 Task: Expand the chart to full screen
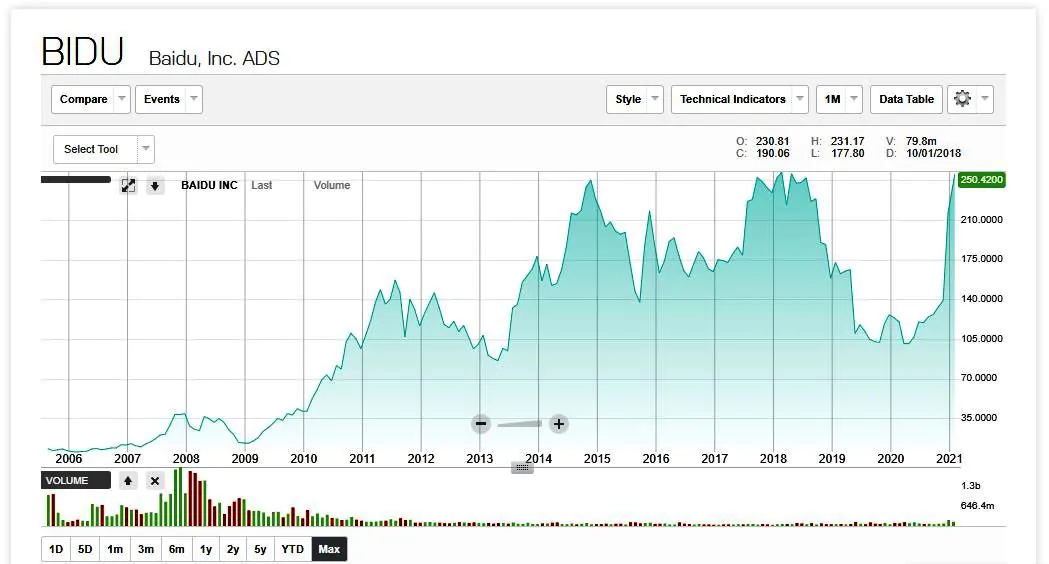click(128, 185)
